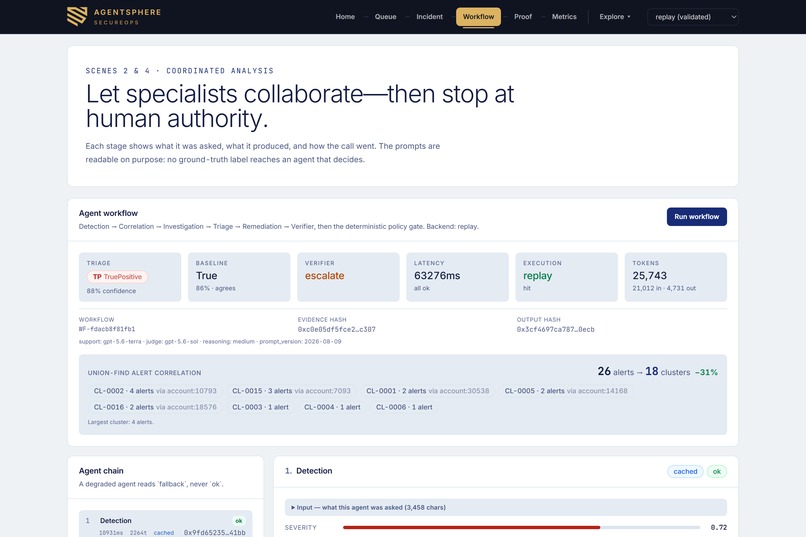Select cluster chip CL-0005 via account:14168
The image size is (806, 537).
tap(566, 391)
